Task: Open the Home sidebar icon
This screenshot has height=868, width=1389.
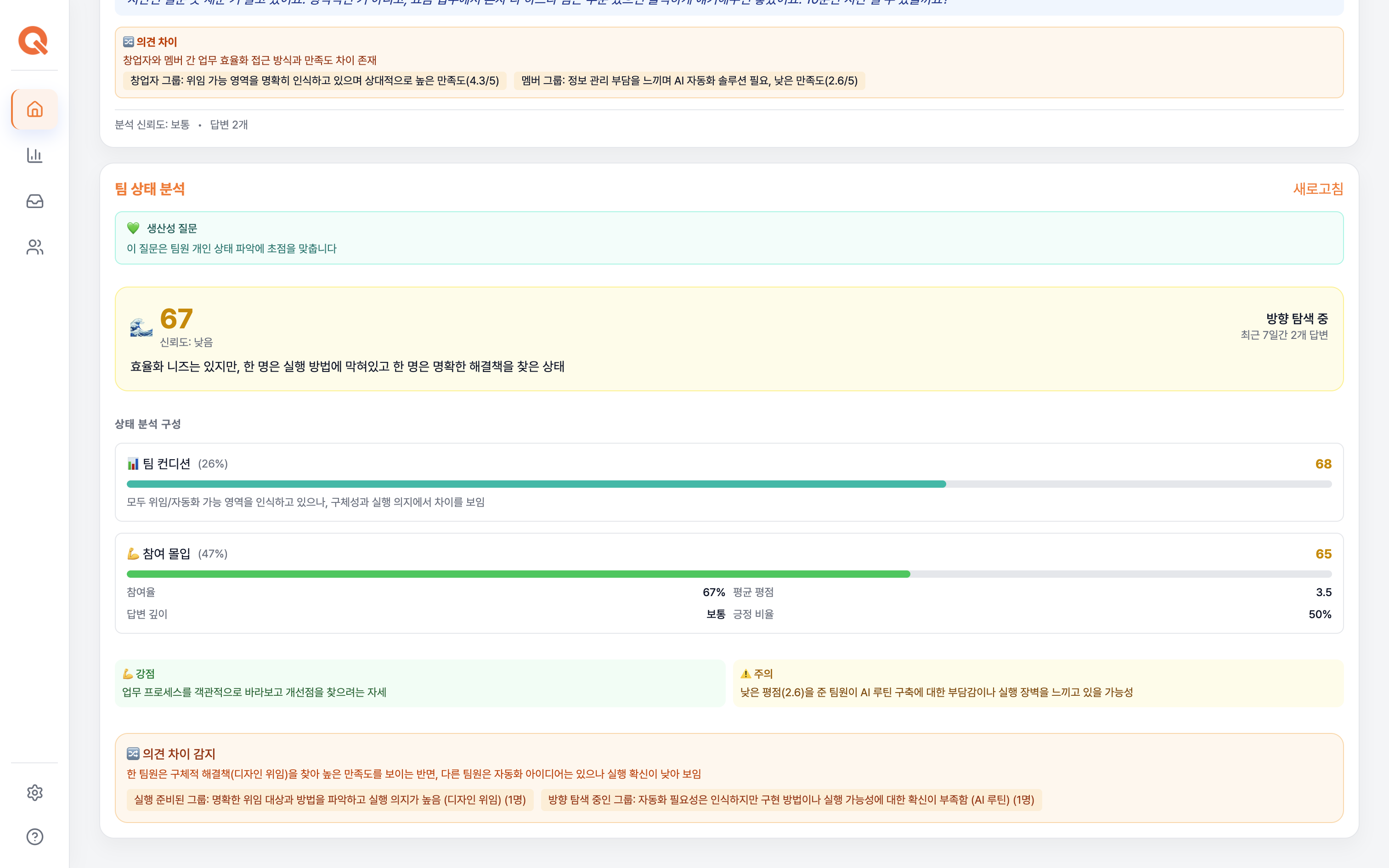Action: (34, 109)
